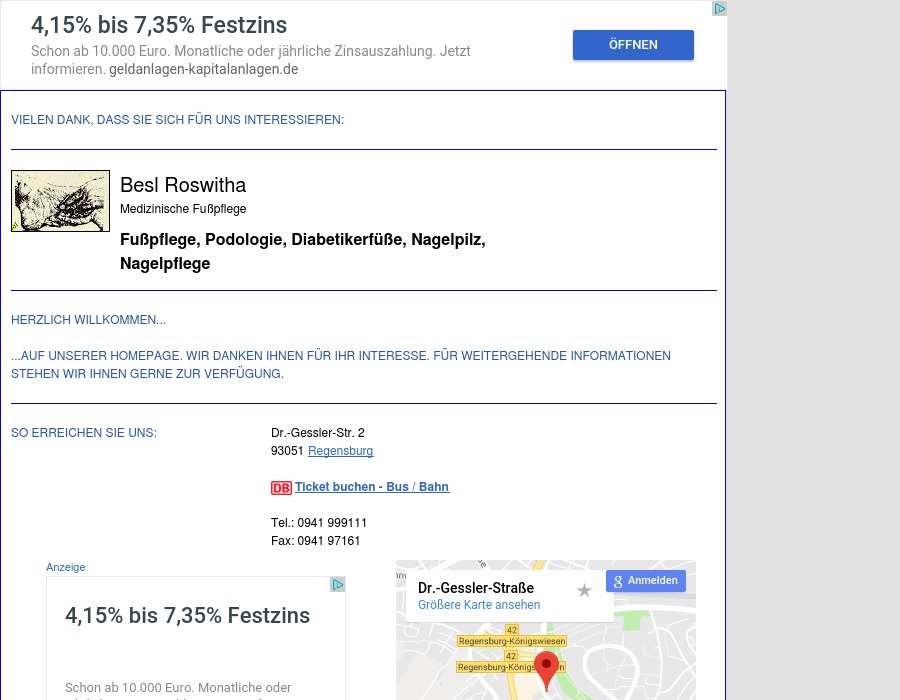Image resolution: width=900 pixels, height=700 pixels.
Task: Open 'Größere Karte ansehen' map link
Action: (479, 605)
